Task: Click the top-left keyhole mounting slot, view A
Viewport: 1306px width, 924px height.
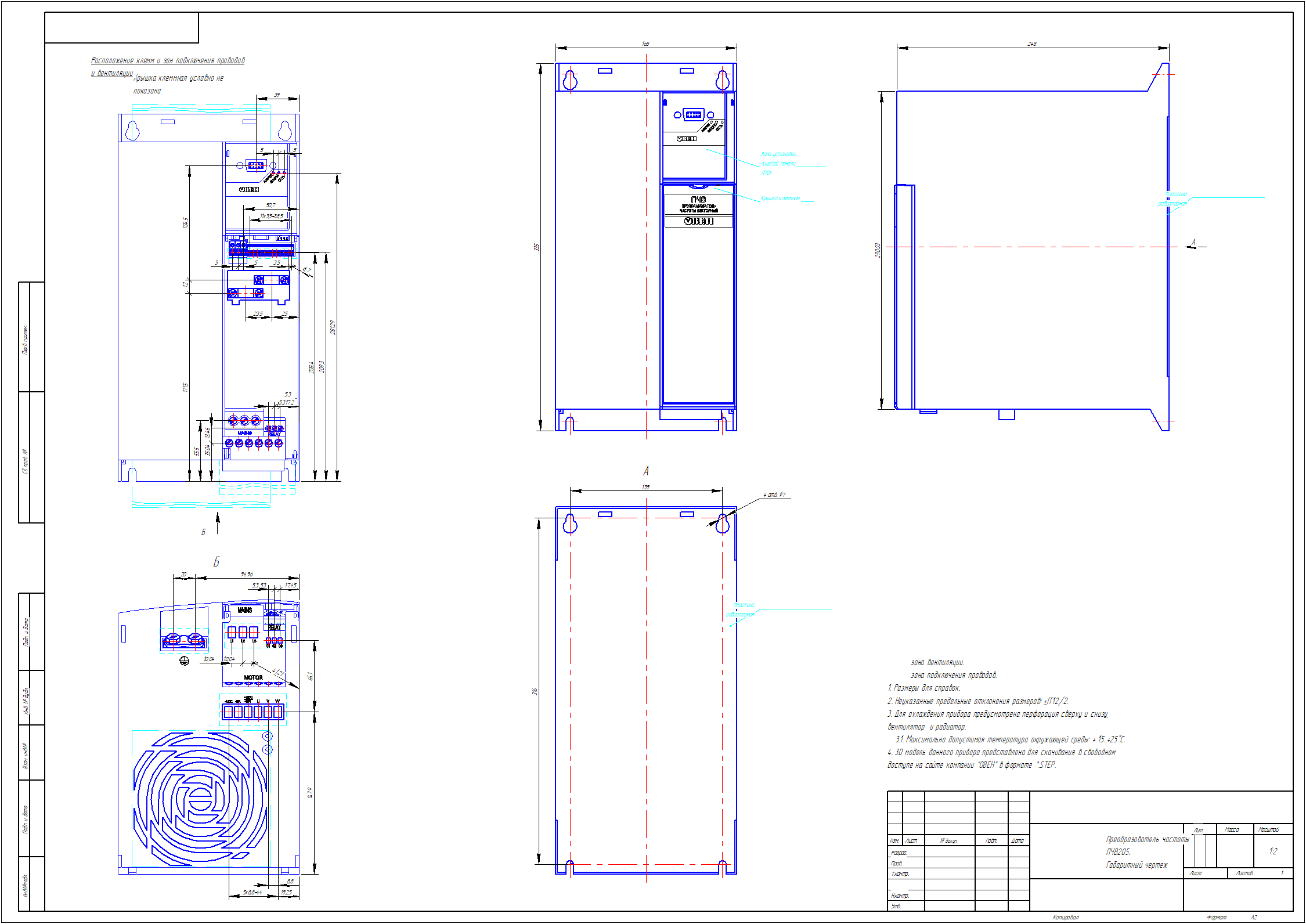Action: point(570,524)
